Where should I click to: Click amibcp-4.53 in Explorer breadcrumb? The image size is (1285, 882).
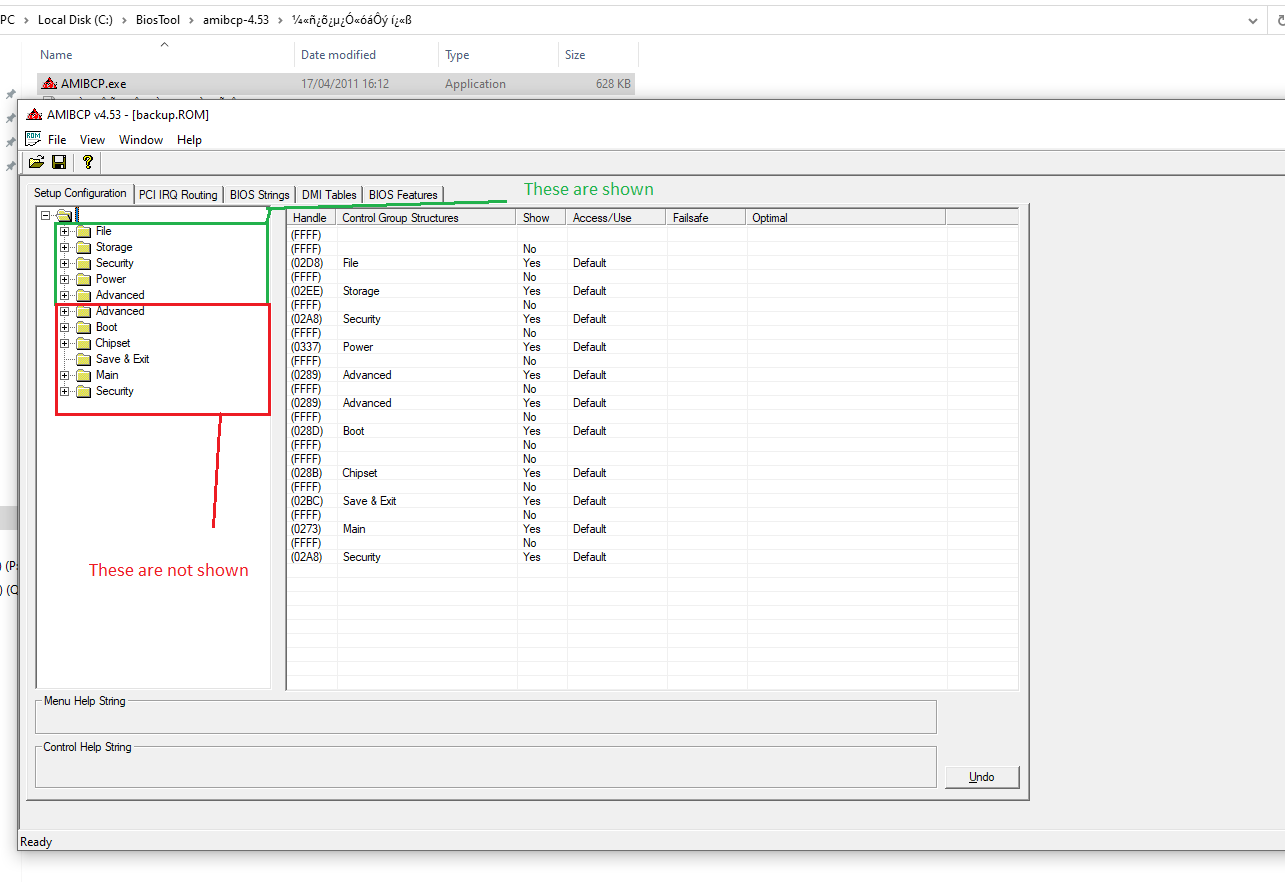(x=236, y=20)
